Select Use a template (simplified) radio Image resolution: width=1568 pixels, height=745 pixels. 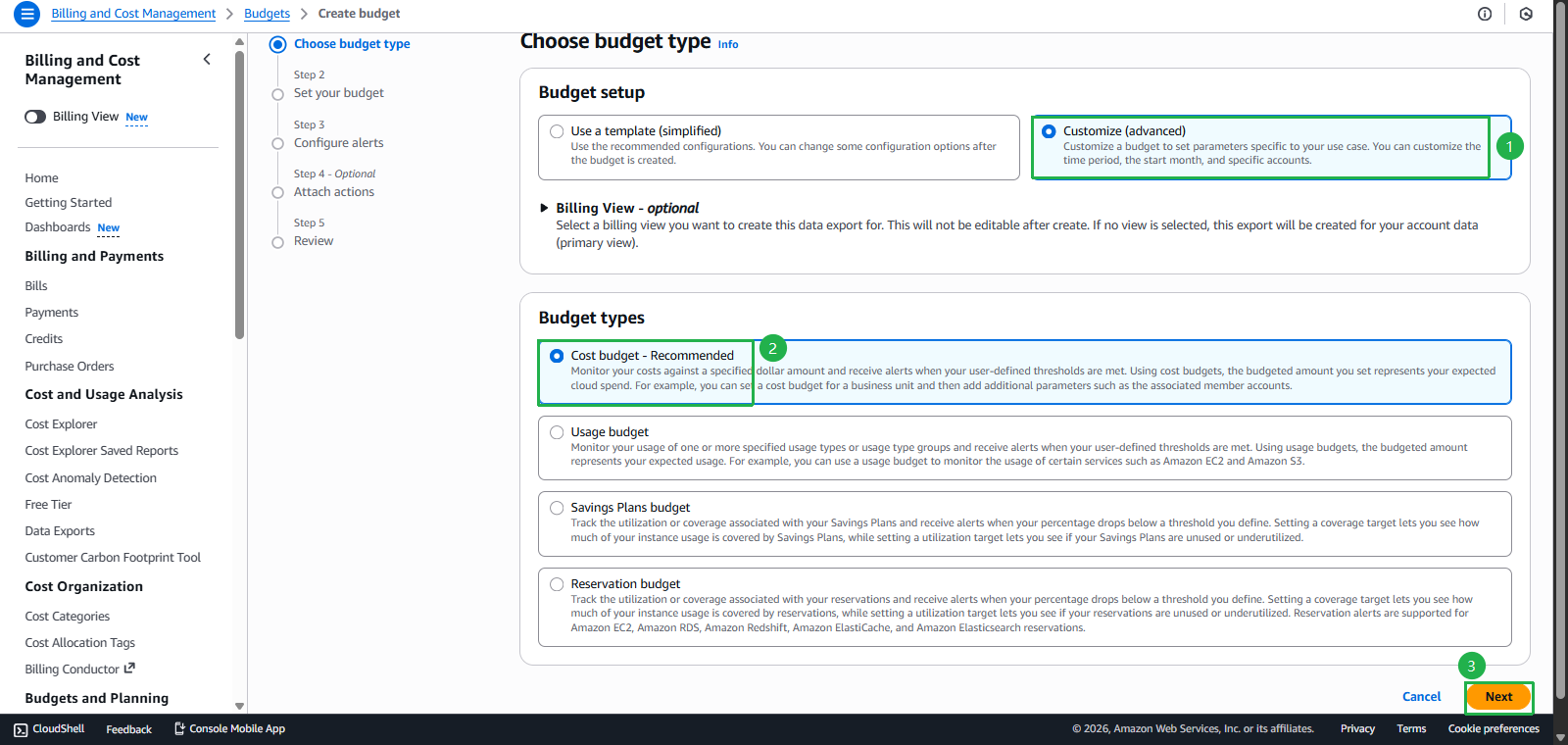(x=557, y=131)
